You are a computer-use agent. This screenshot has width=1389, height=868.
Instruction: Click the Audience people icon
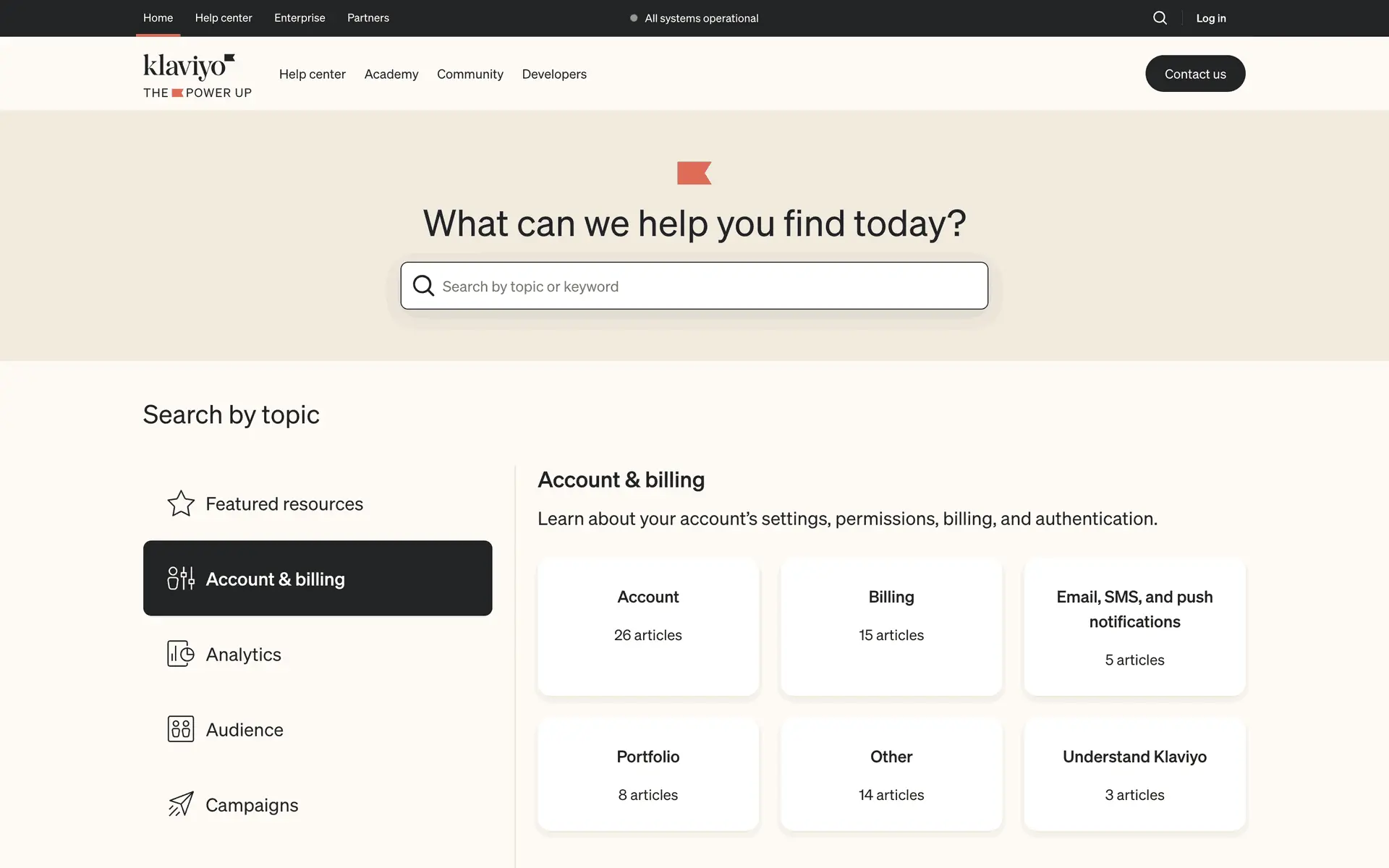coord(181,729)
